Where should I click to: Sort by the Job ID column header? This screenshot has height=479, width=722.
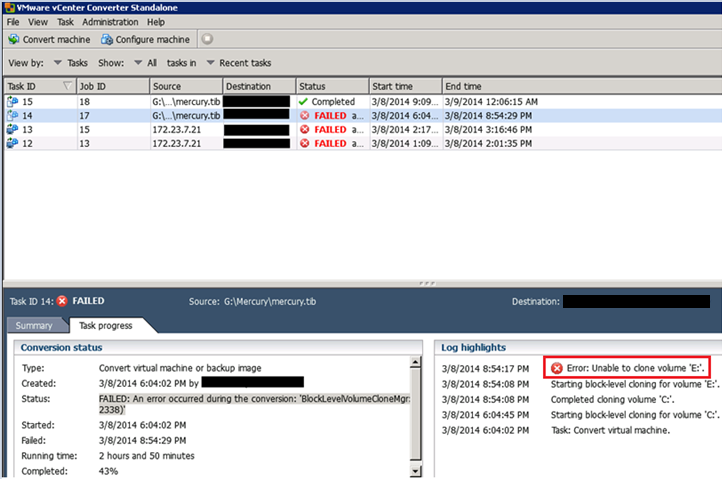(113, 86)
